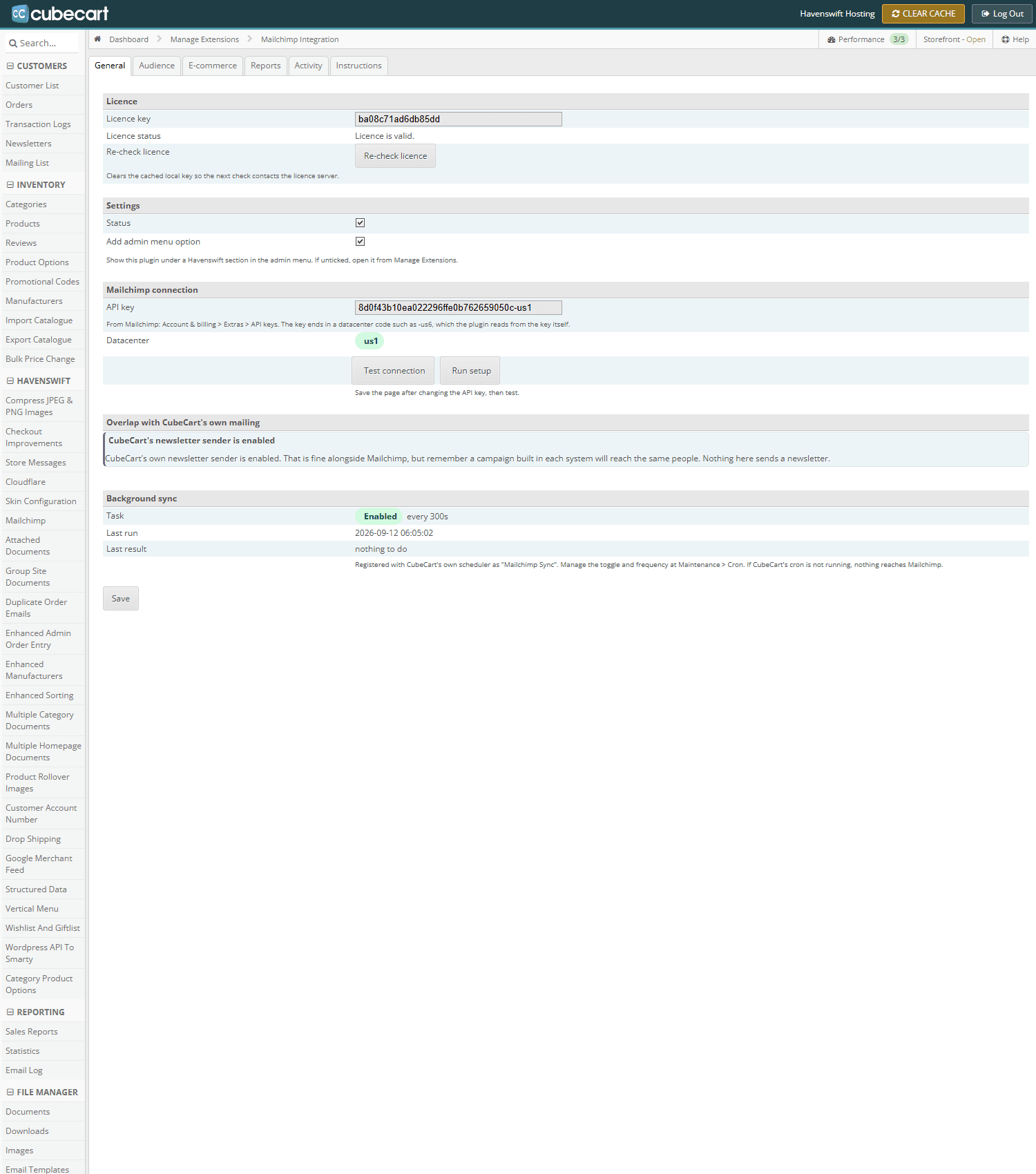Collapse the CUSTOMERS sidebar section
The image size is (1036, 1174).
tap(10, 66)
